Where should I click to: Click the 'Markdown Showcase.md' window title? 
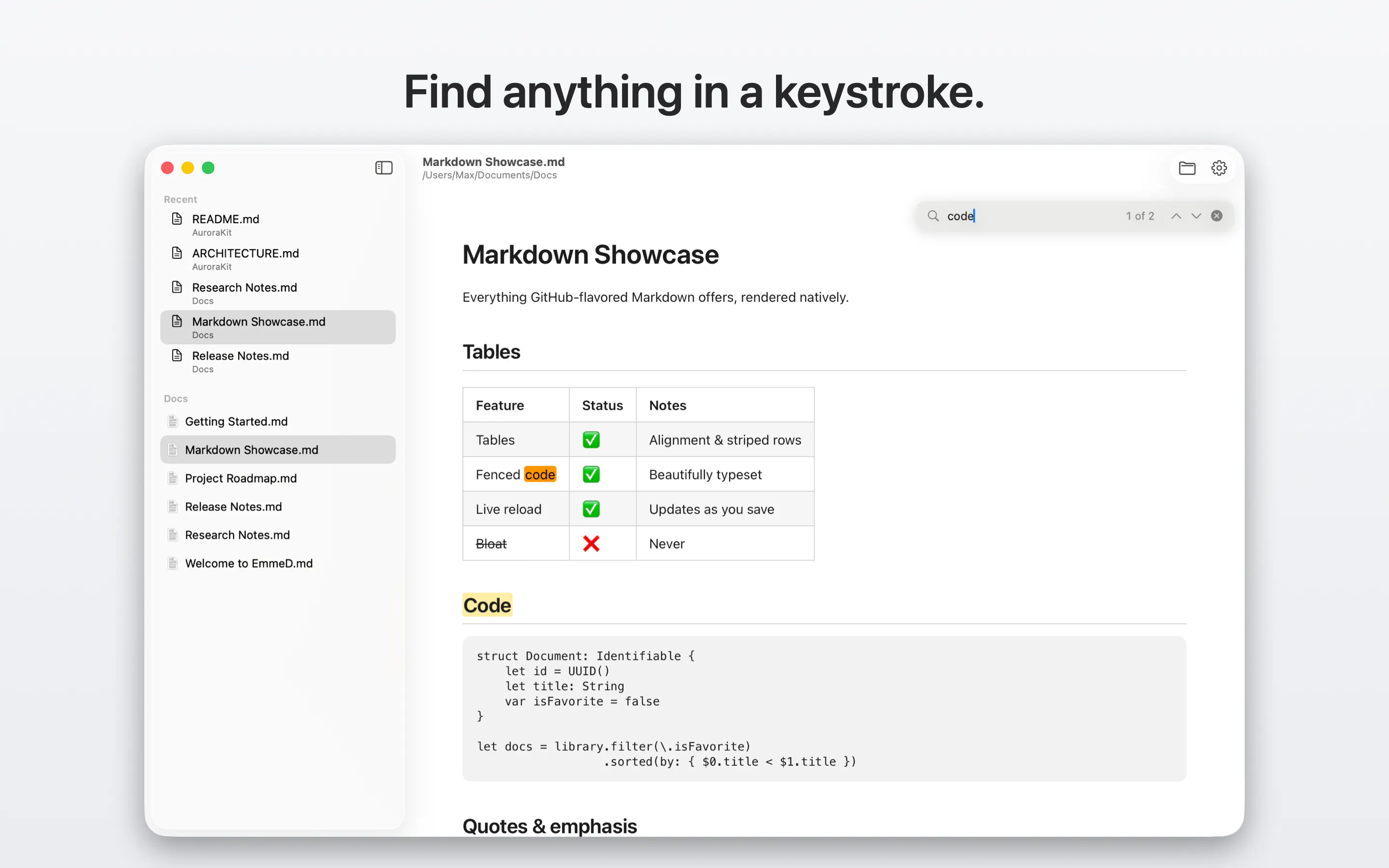(493, 162)
